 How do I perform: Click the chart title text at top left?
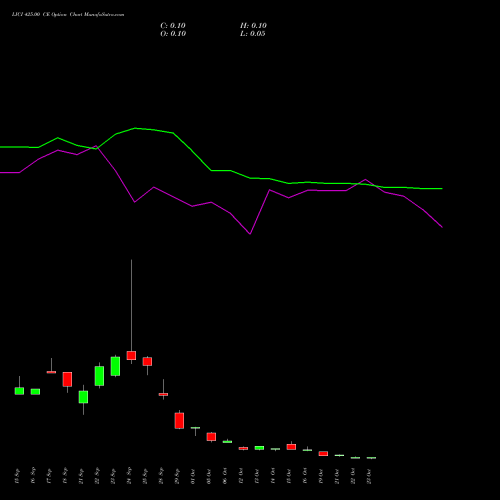[68, 15]
